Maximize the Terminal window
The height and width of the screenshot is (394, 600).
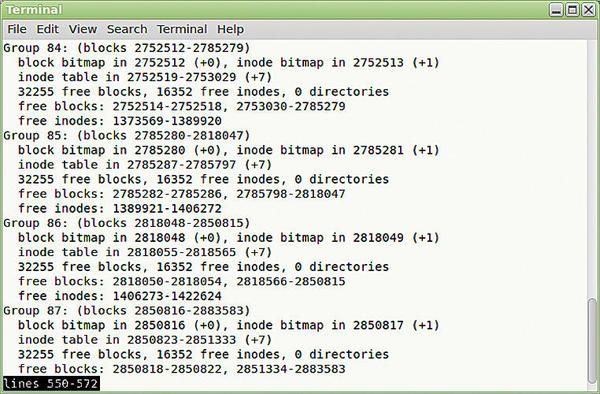[x=572, y=10]
